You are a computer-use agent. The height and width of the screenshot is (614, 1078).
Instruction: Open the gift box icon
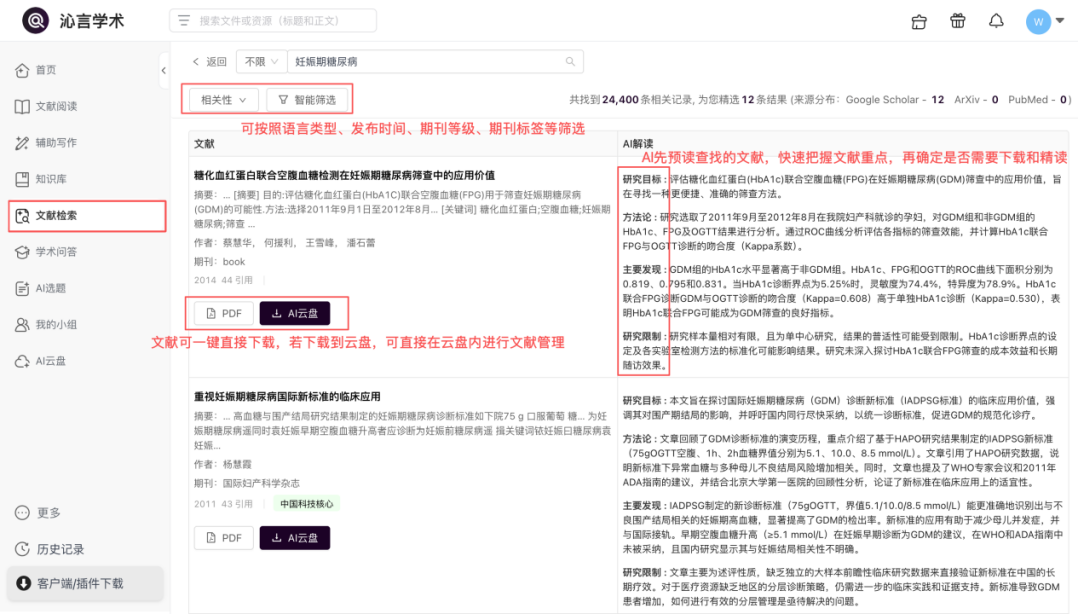coord(958,21)
